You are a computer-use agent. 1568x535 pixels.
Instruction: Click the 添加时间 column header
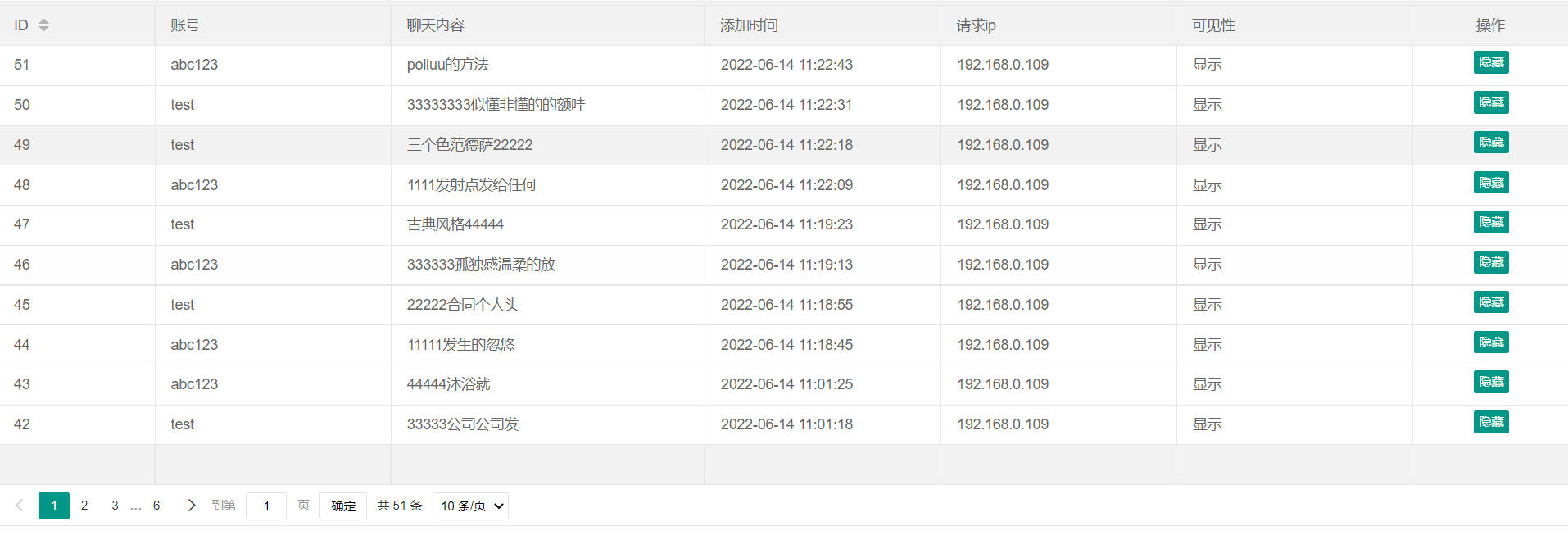[749, 25]
